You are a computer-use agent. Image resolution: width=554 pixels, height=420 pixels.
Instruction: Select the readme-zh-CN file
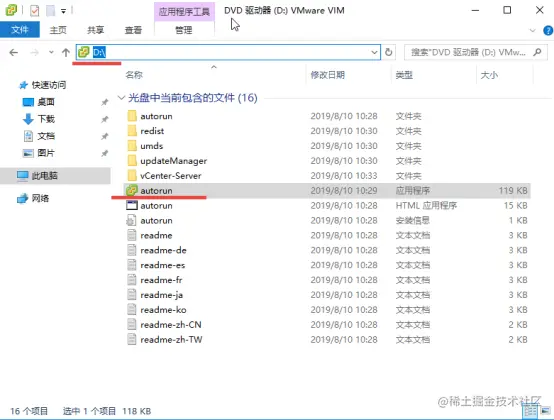click(x=171, y=325)
